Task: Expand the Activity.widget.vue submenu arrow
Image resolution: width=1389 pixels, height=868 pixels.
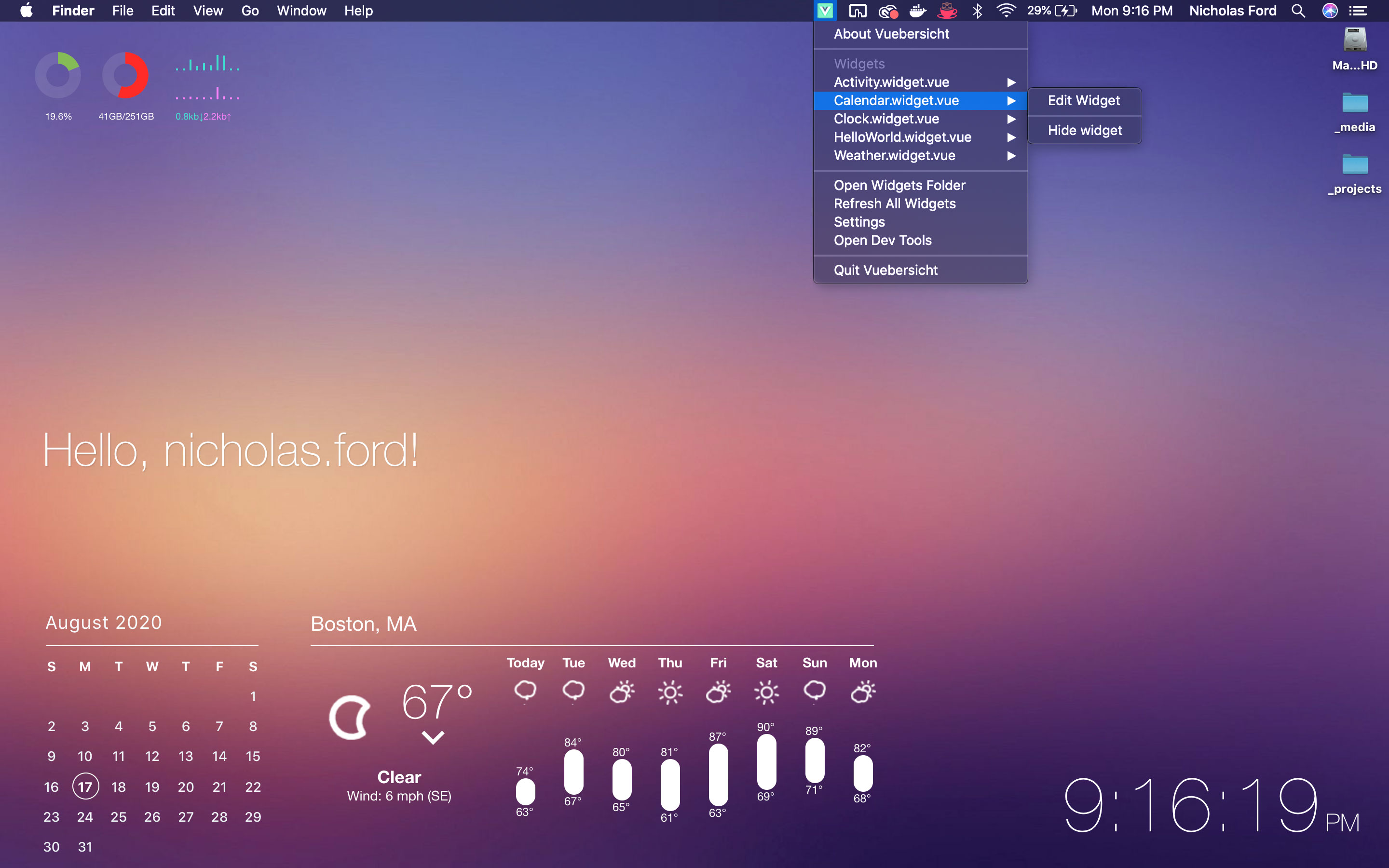Action: [1011, 82]
